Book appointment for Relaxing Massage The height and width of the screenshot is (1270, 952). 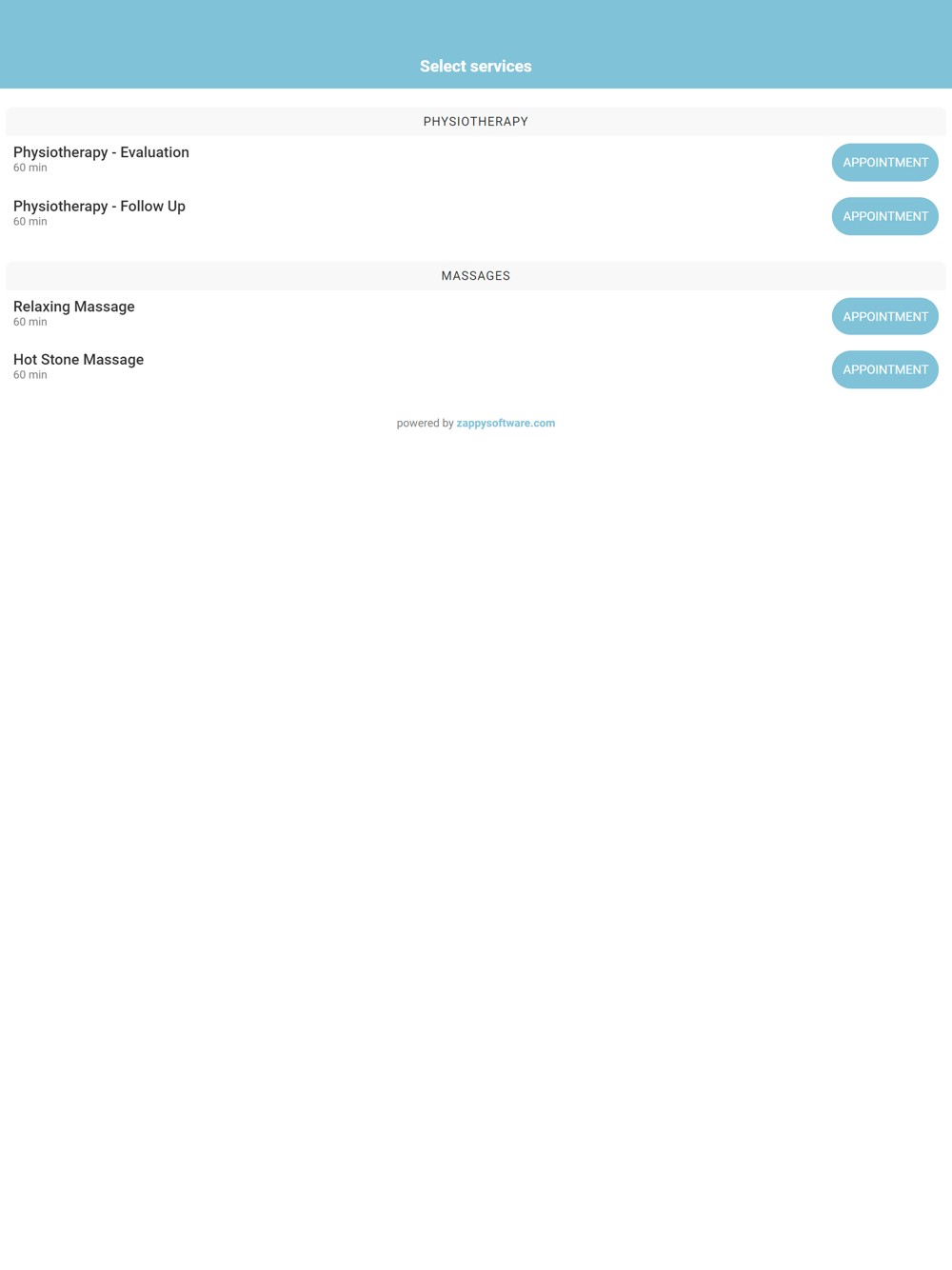884,316
